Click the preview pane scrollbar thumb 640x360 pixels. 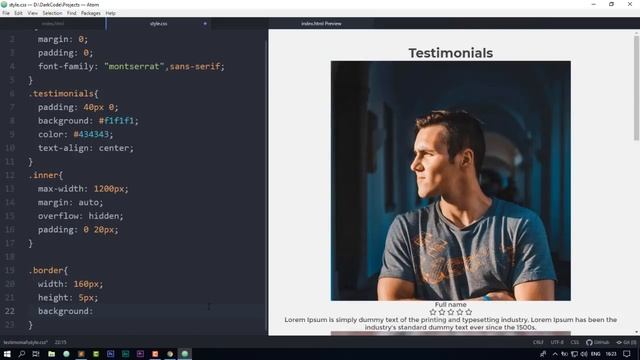click(x=636, y=88)
